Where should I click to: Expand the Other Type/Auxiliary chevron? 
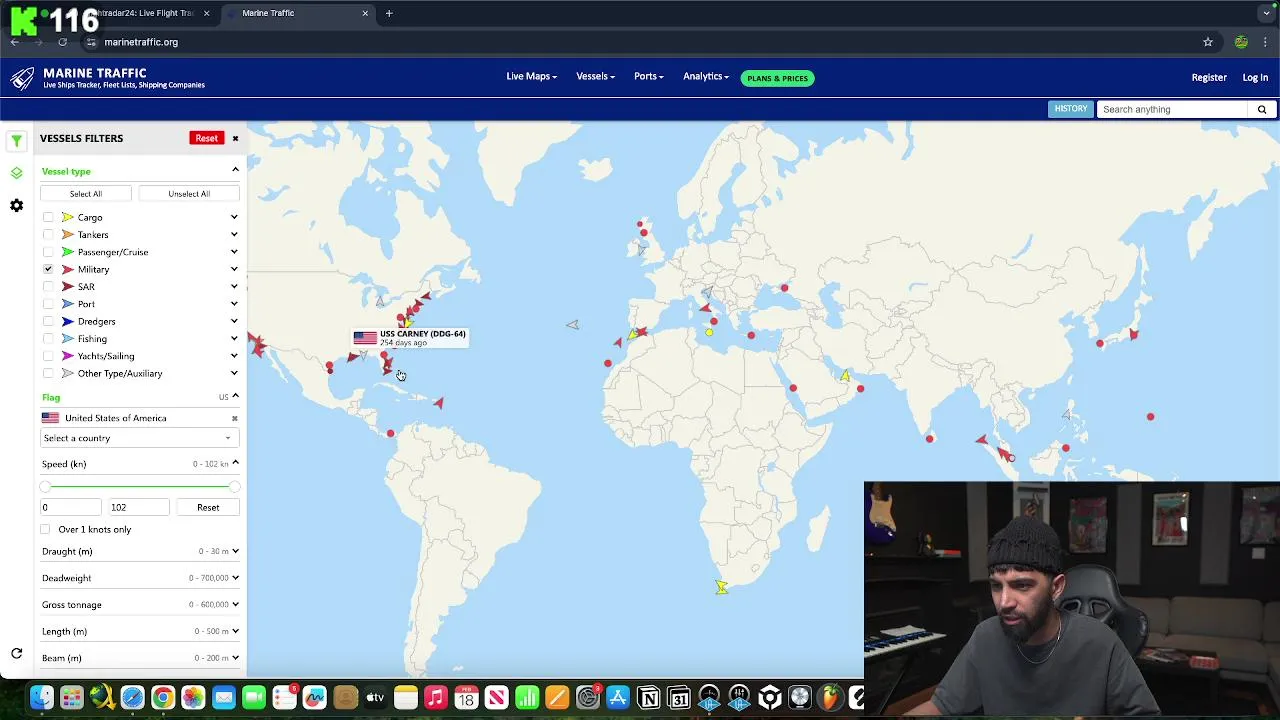tap(234, 373)
